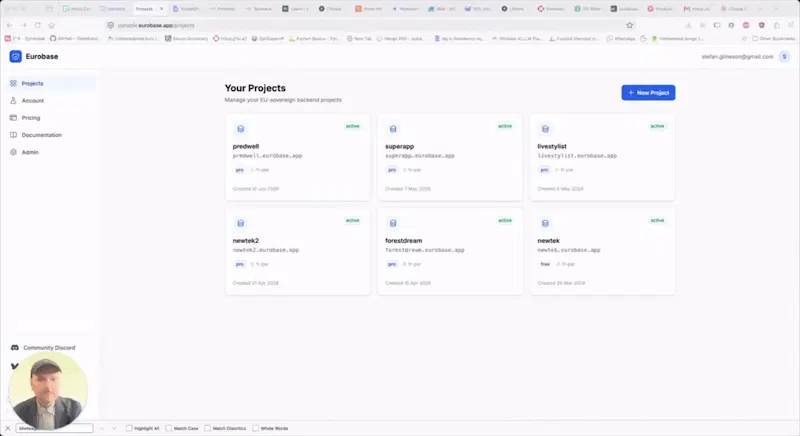The image size is (800, 436).
Task: Click the newtek project name
Action: coord(548,241)
